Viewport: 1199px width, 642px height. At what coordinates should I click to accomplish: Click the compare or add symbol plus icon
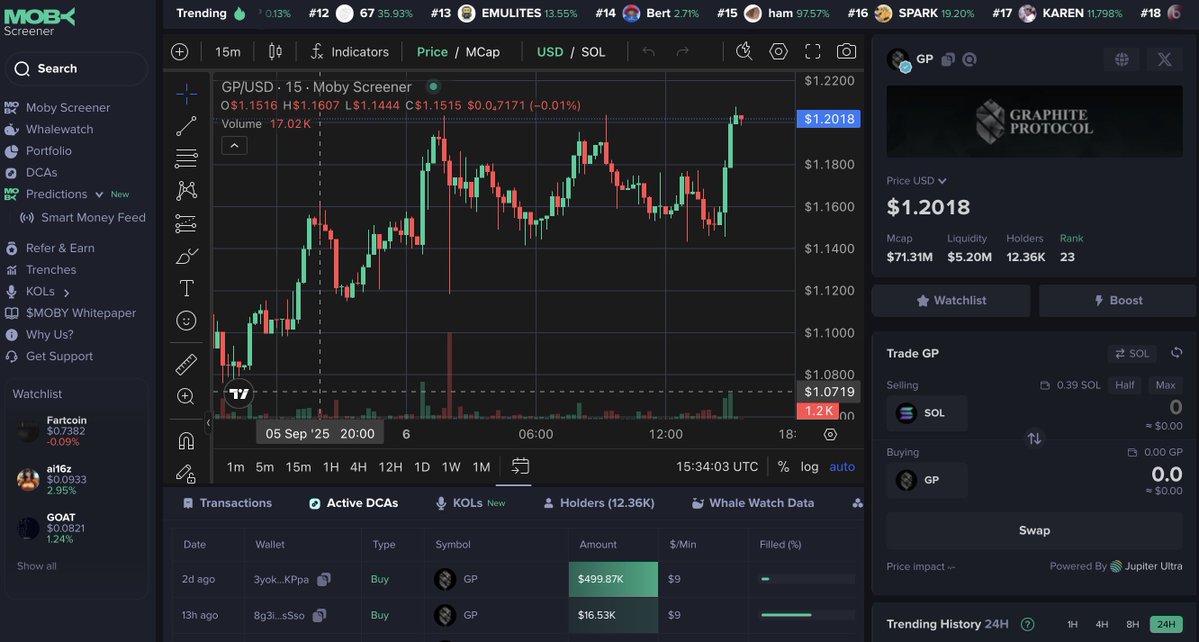click(180, 52)
